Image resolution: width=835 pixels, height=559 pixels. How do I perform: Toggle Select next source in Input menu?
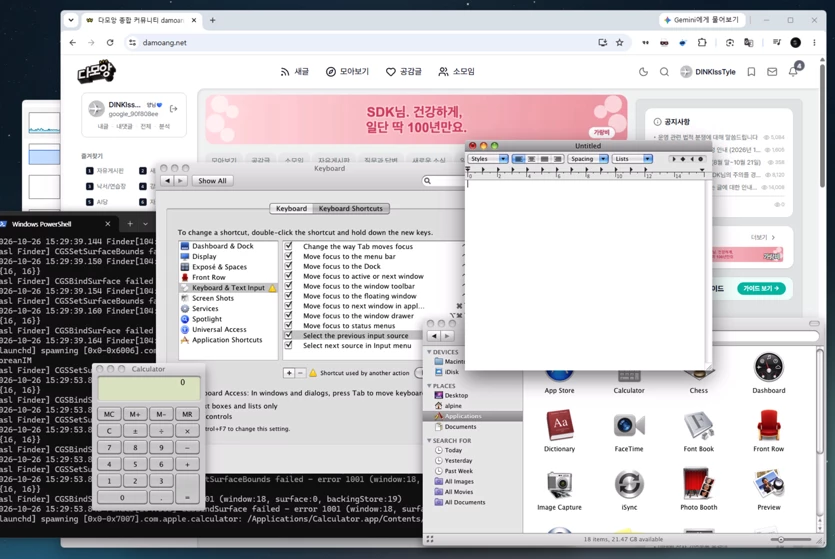click(x=289, y=345)
